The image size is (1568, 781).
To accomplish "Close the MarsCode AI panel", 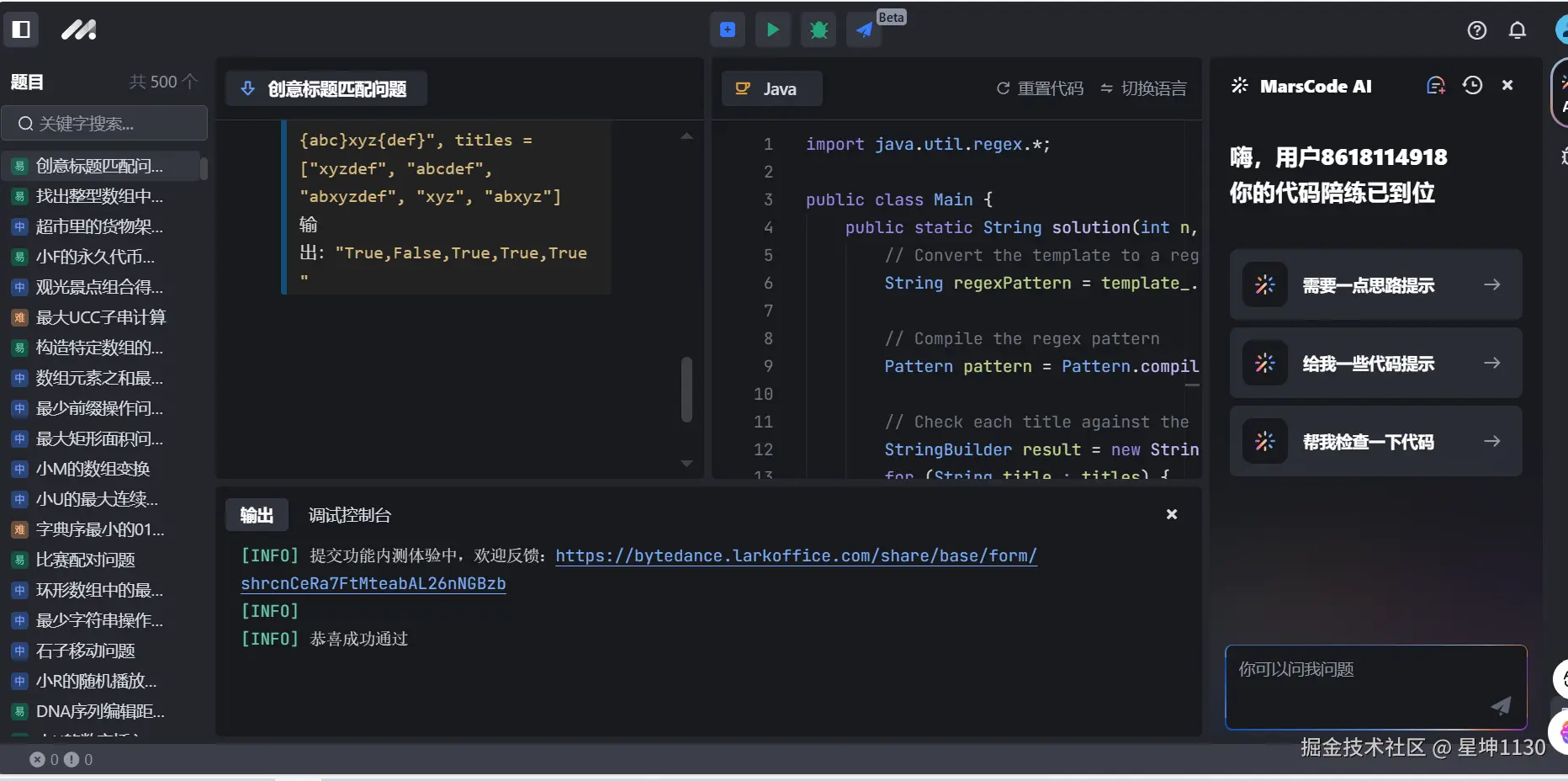I will [1507, 85].
